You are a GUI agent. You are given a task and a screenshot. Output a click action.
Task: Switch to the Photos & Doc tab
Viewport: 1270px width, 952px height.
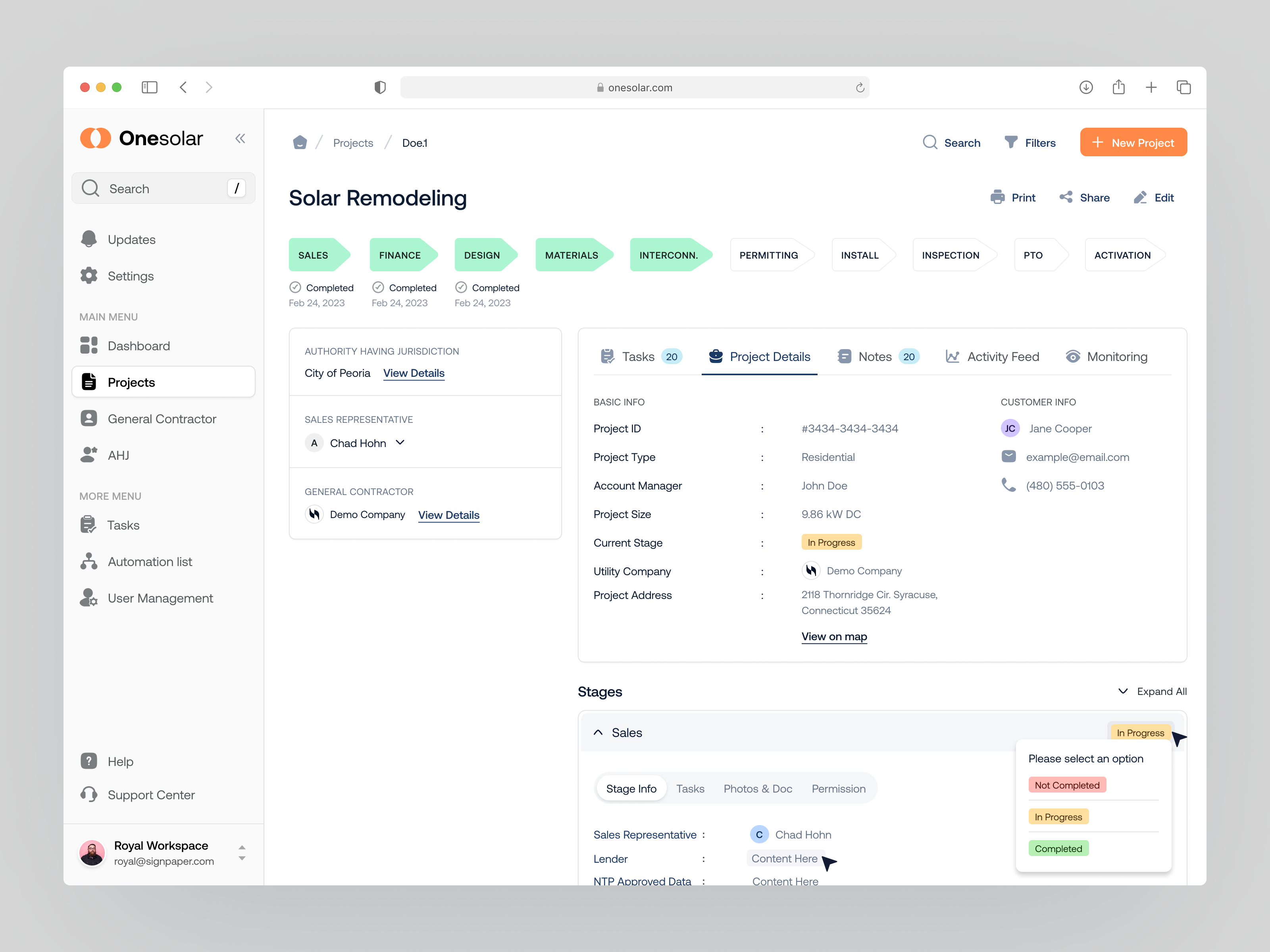(x=758, y=789)
